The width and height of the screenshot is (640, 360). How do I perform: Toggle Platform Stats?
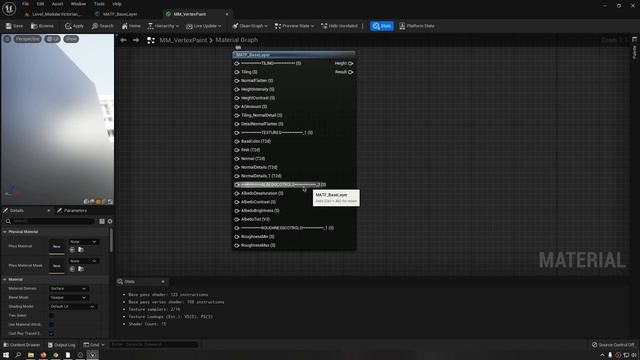pos(416,26)
